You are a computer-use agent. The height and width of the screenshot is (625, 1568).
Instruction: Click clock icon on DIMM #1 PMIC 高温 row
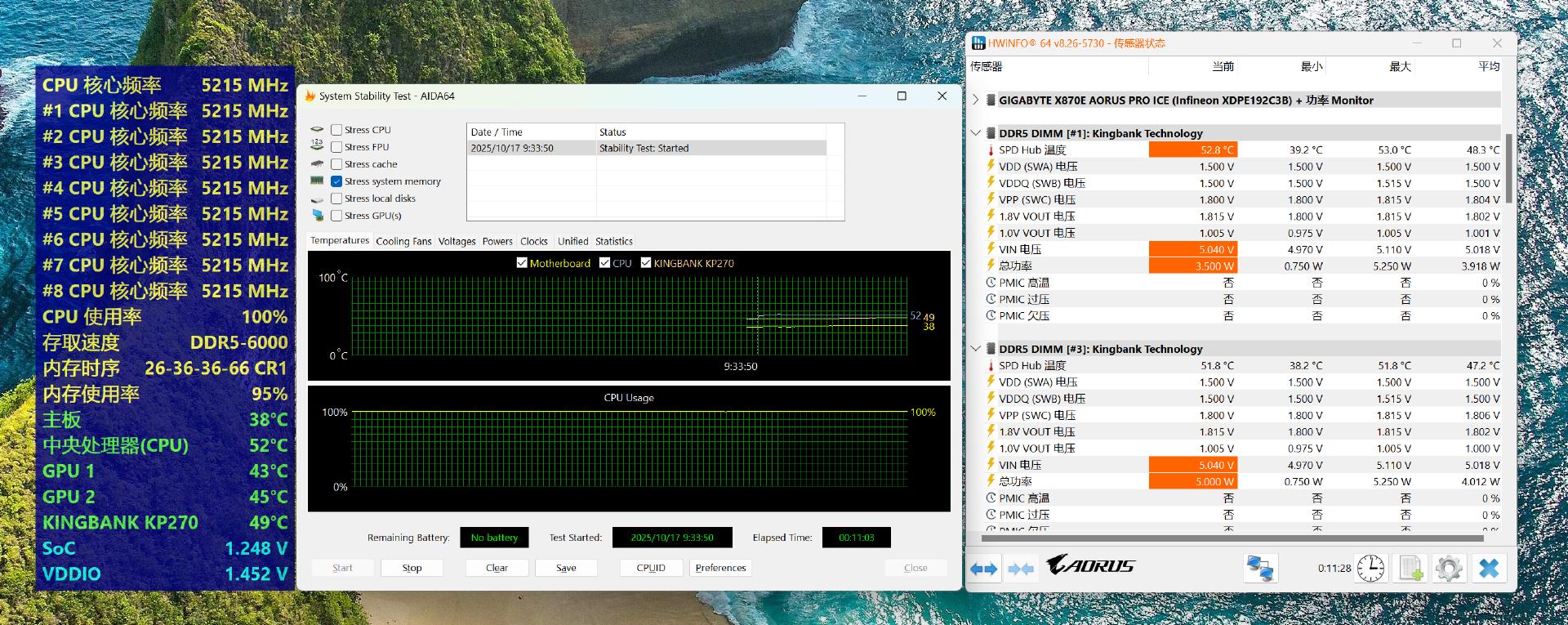click(991, 283)
